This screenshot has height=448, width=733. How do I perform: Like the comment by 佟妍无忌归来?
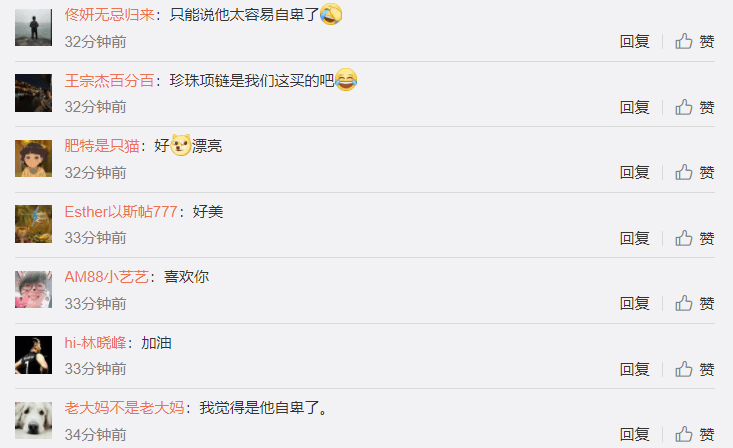[x=695, y=42]
